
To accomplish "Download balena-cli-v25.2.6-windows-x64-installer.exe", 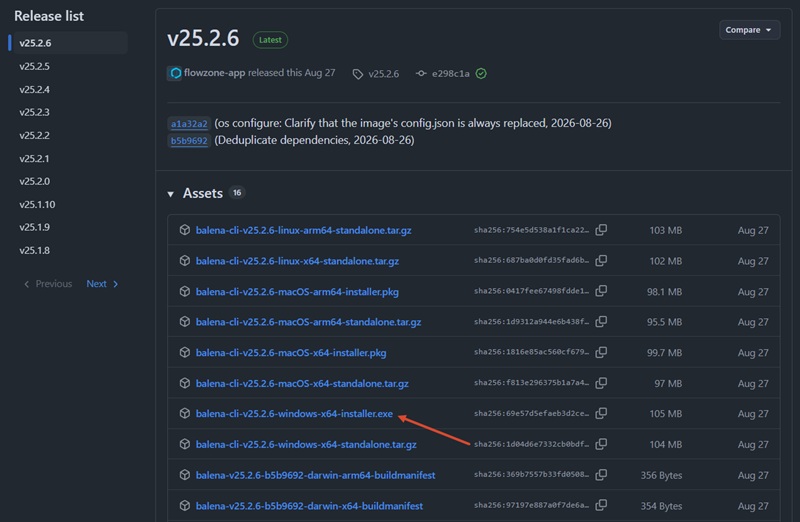I will coord(294,413).
